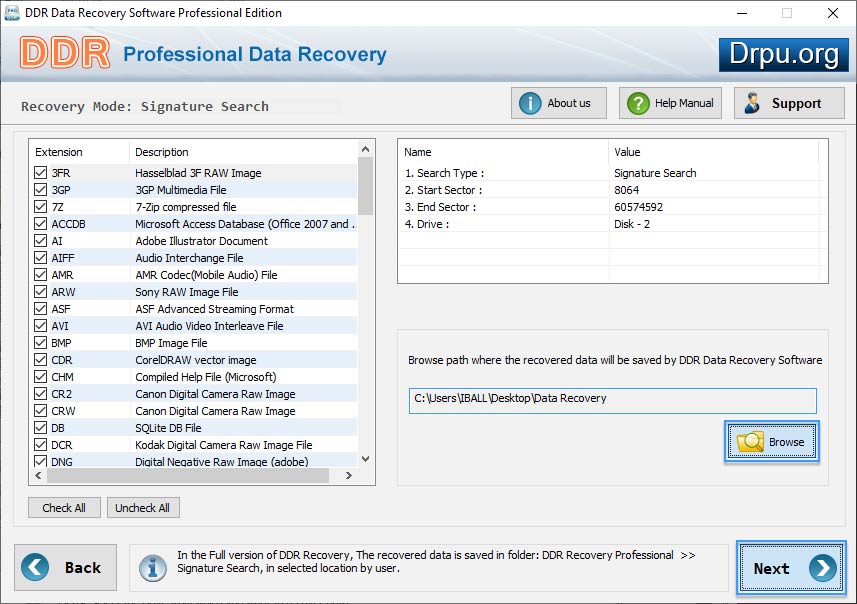Screen dimensions: 857x604
Task: Click the Start Sector value 8064
Action: pyautogui.click(x=626, y=190)
